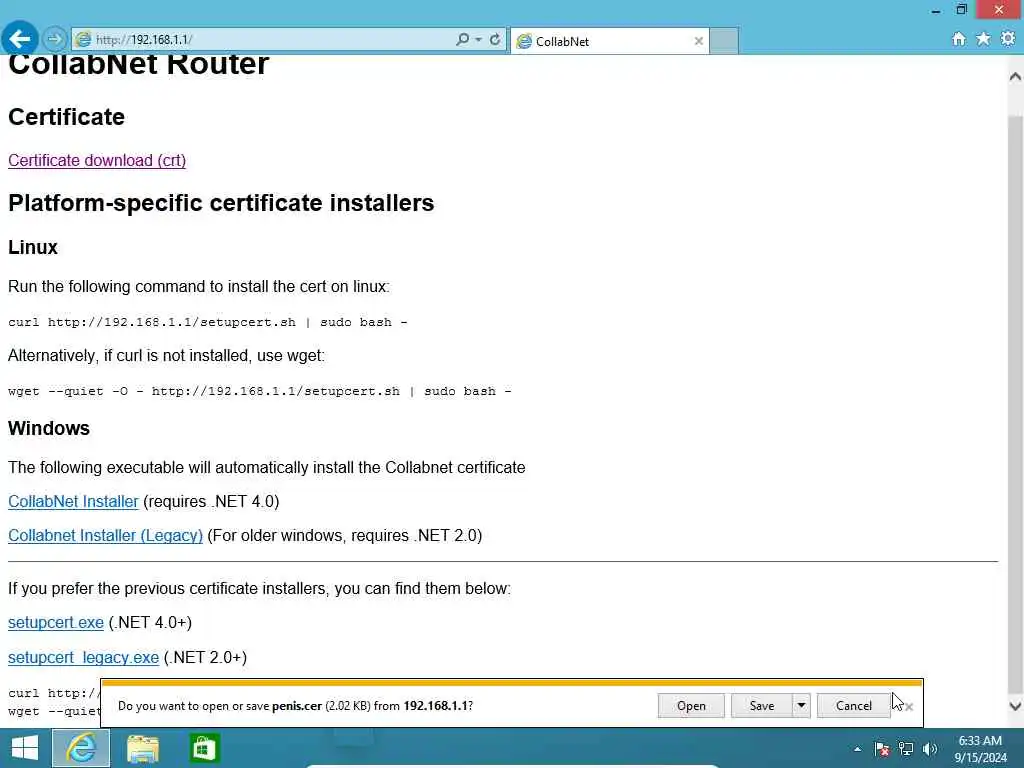Open the address bar autocomplete dropdown arrow
The width and height of the screenshot is (1024, 768).
[x=479, y=39]
